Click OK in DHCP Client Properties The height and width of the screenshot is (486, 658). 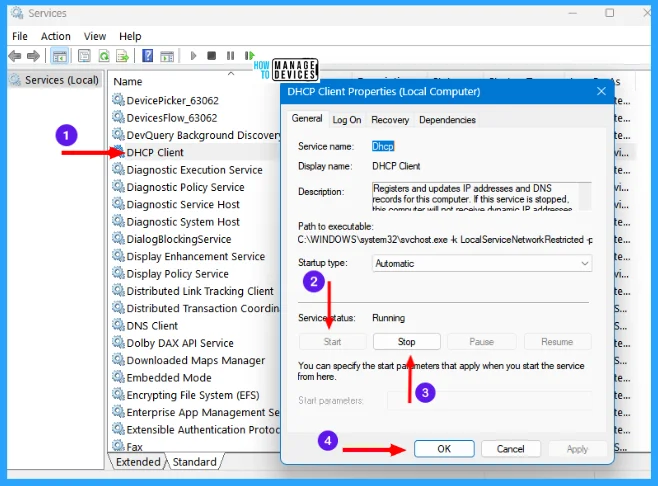point(444,449)
